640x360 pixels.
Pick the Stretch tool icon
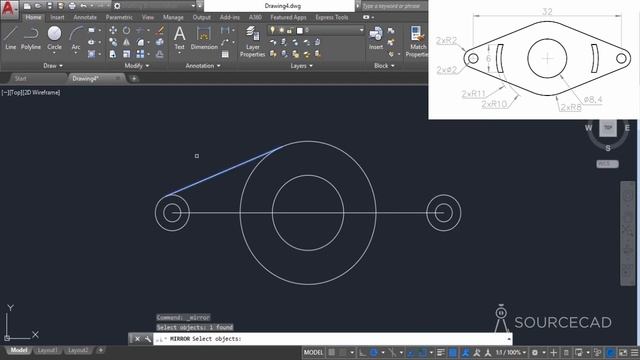[x=113, y=54]
